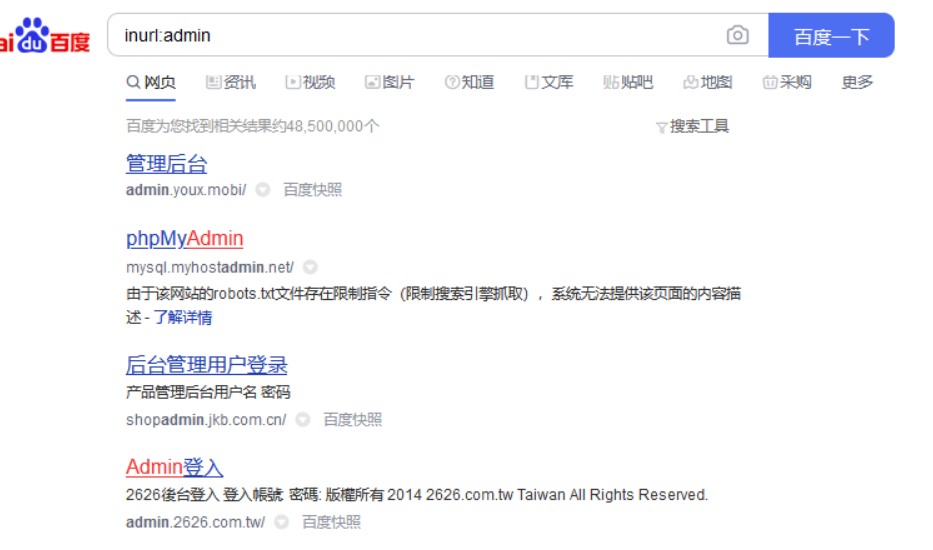
Task: Open the Admin登入 result link
Action: (174, 467)
